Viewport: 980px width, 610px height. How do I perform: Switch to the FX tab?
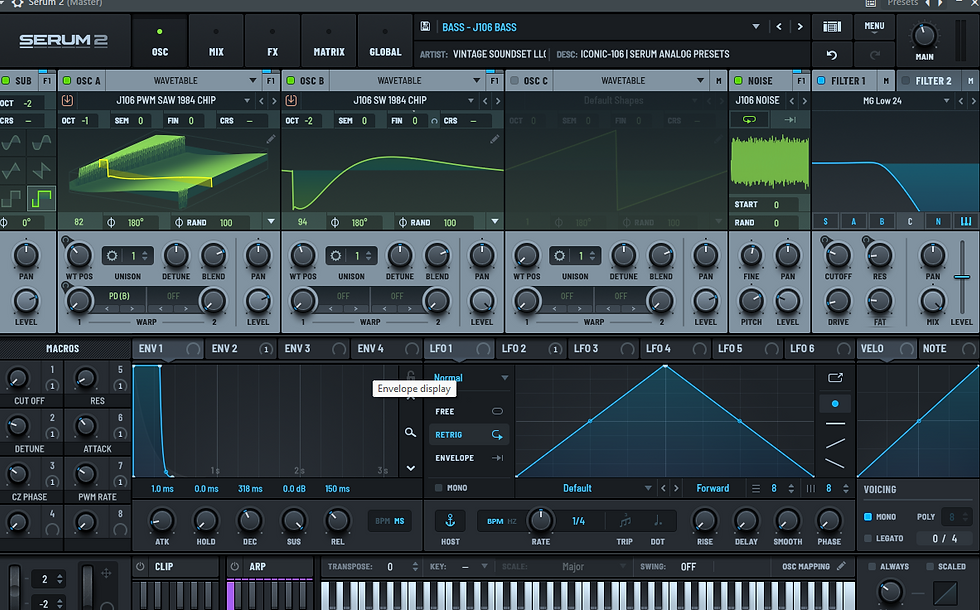click(272, 41)
